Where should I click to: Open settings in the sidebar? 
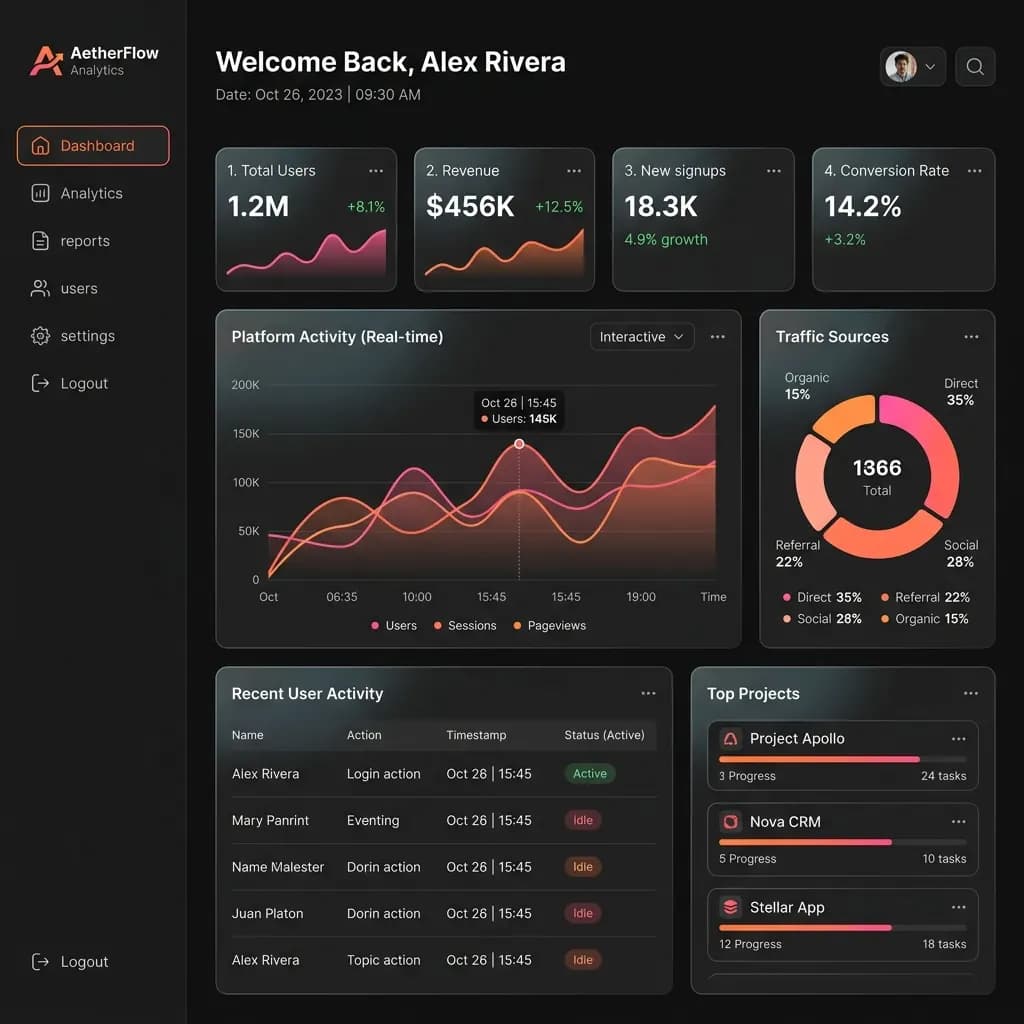click(x=73, y=336)
